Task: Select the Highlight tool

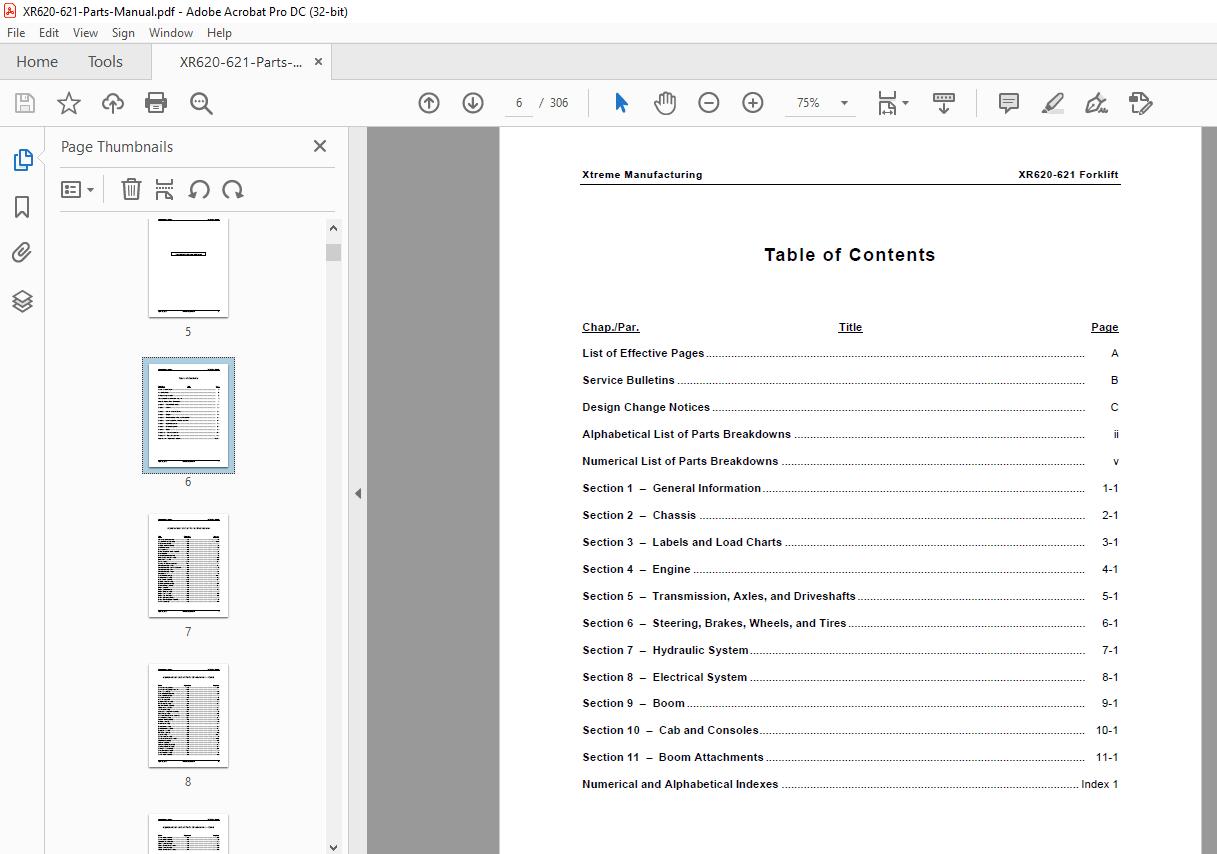Action: [1052, 102]
